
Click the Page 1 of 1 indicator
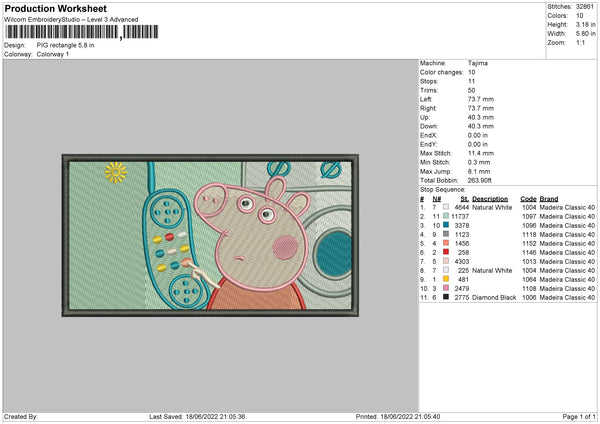click(579, 416)
